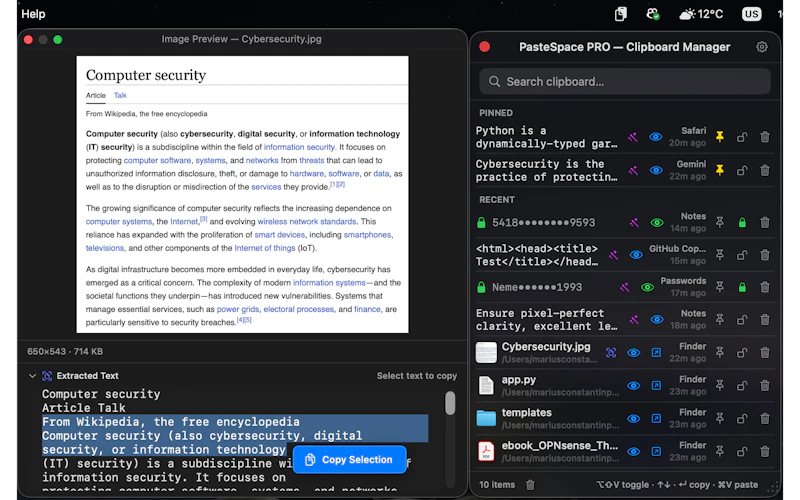Click the open-in-Finder arrow icon for ebook_OPNsense PDF
This screenshot has width=800, height=500.
click(x=656, y=452)
